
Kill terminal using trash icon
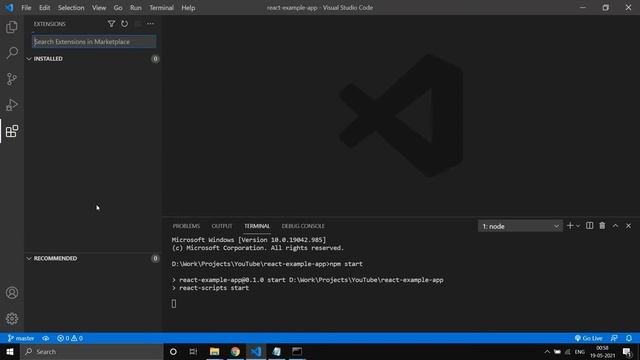tap(602, 226)
